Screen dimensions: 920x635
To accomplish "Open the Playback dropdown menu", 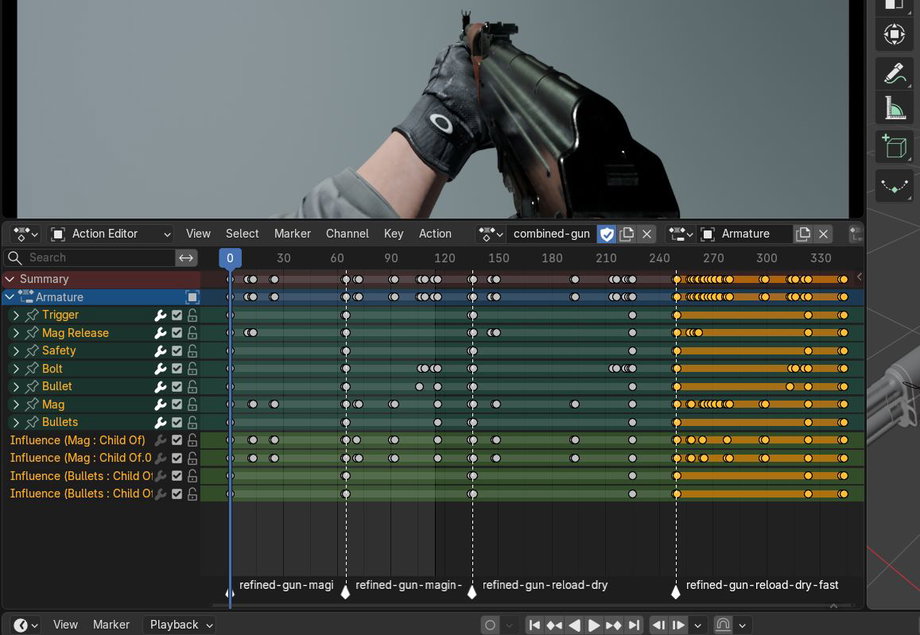I will click(181, 625).
